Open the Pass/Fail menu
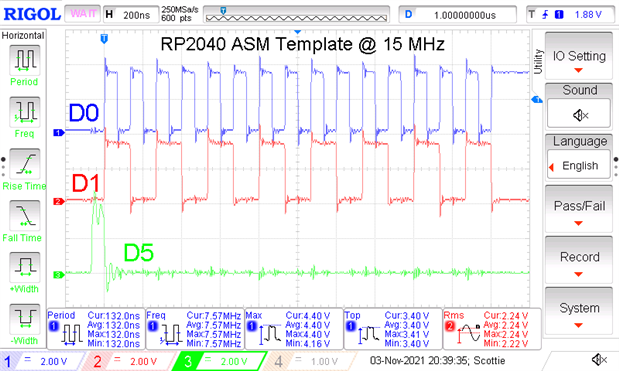 [579, 210]
